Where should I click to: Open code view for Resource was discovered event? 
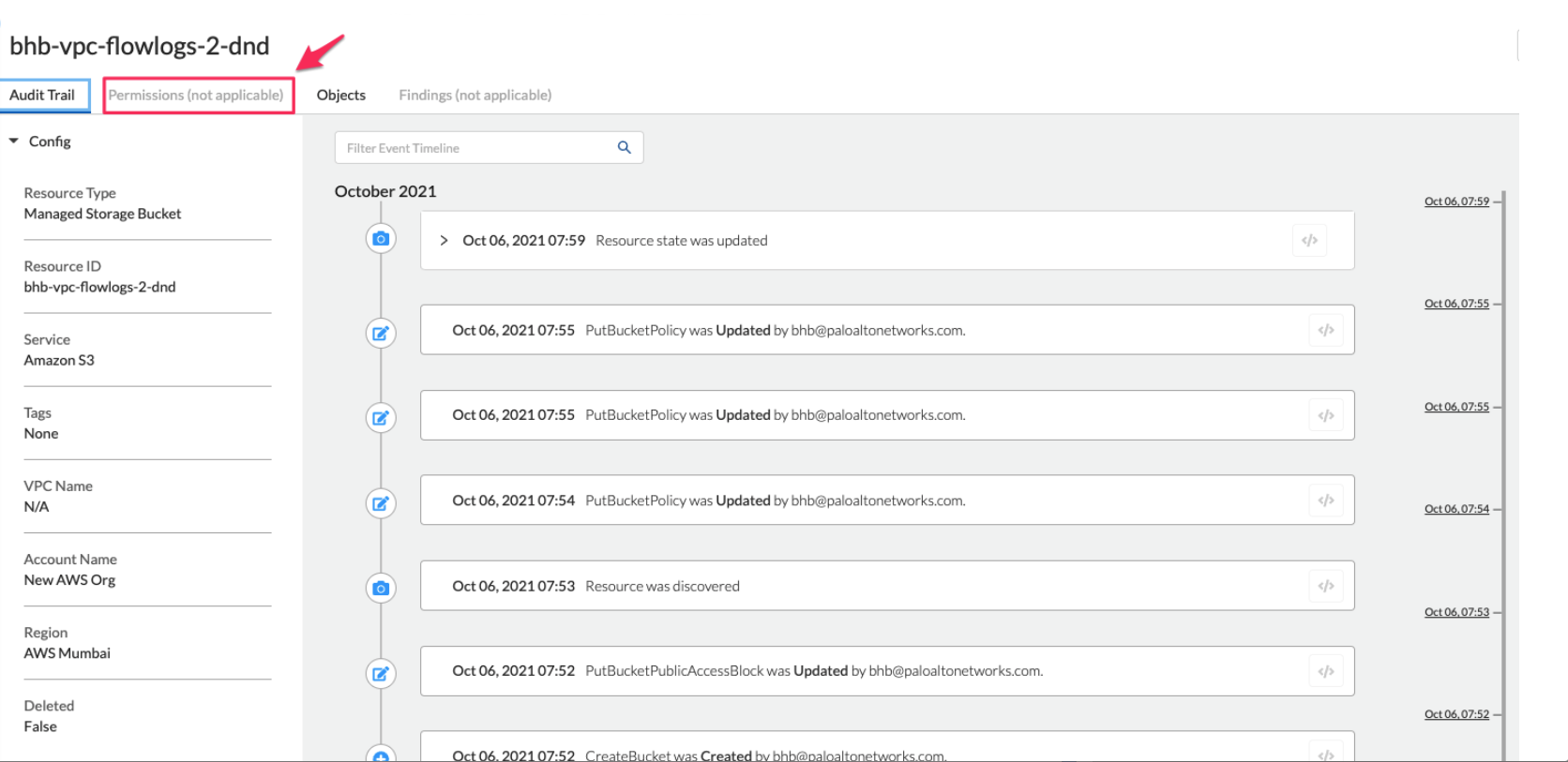[1325, 586]
